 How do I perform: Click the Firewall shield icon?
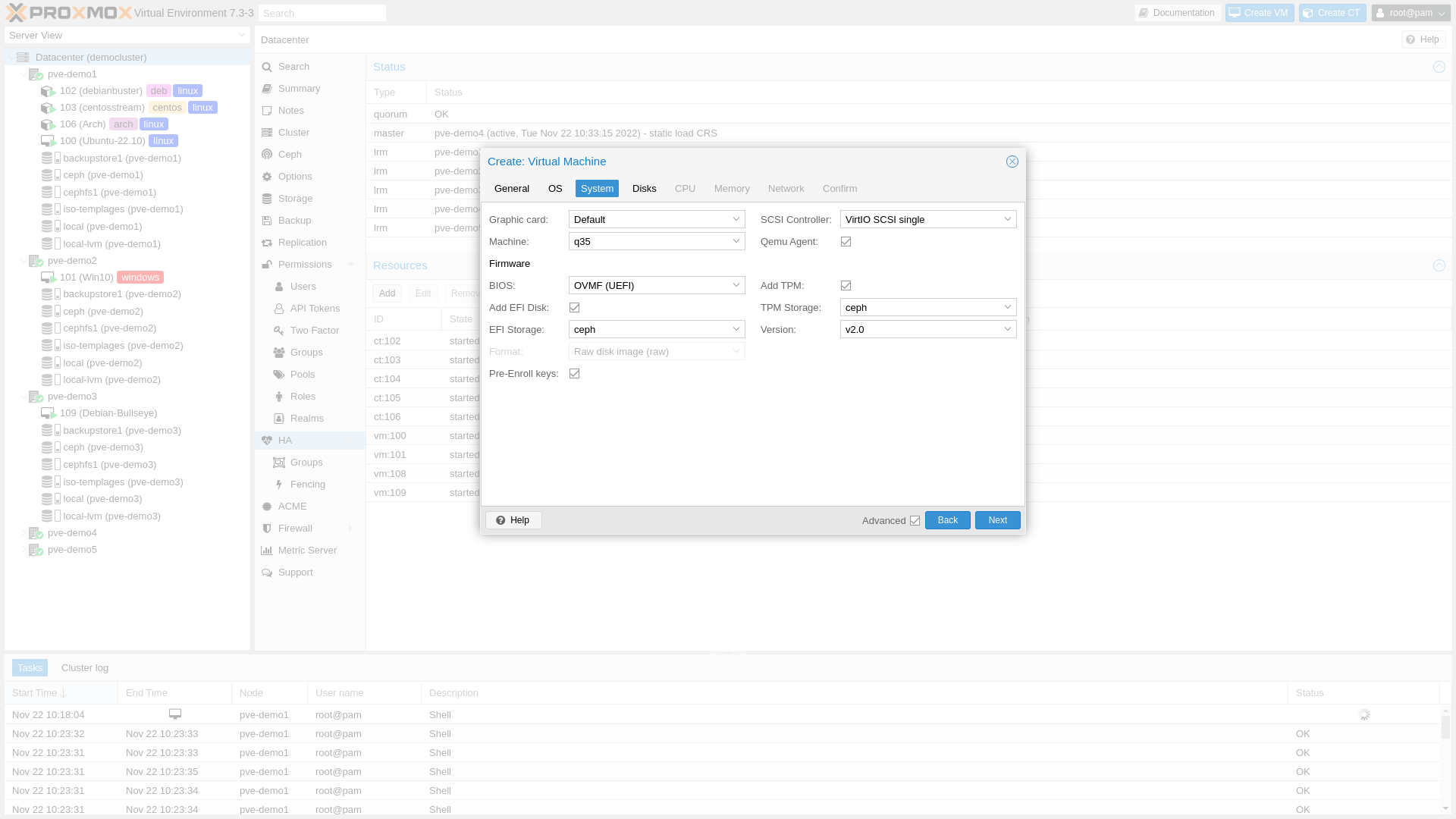[x=267, y=529]
